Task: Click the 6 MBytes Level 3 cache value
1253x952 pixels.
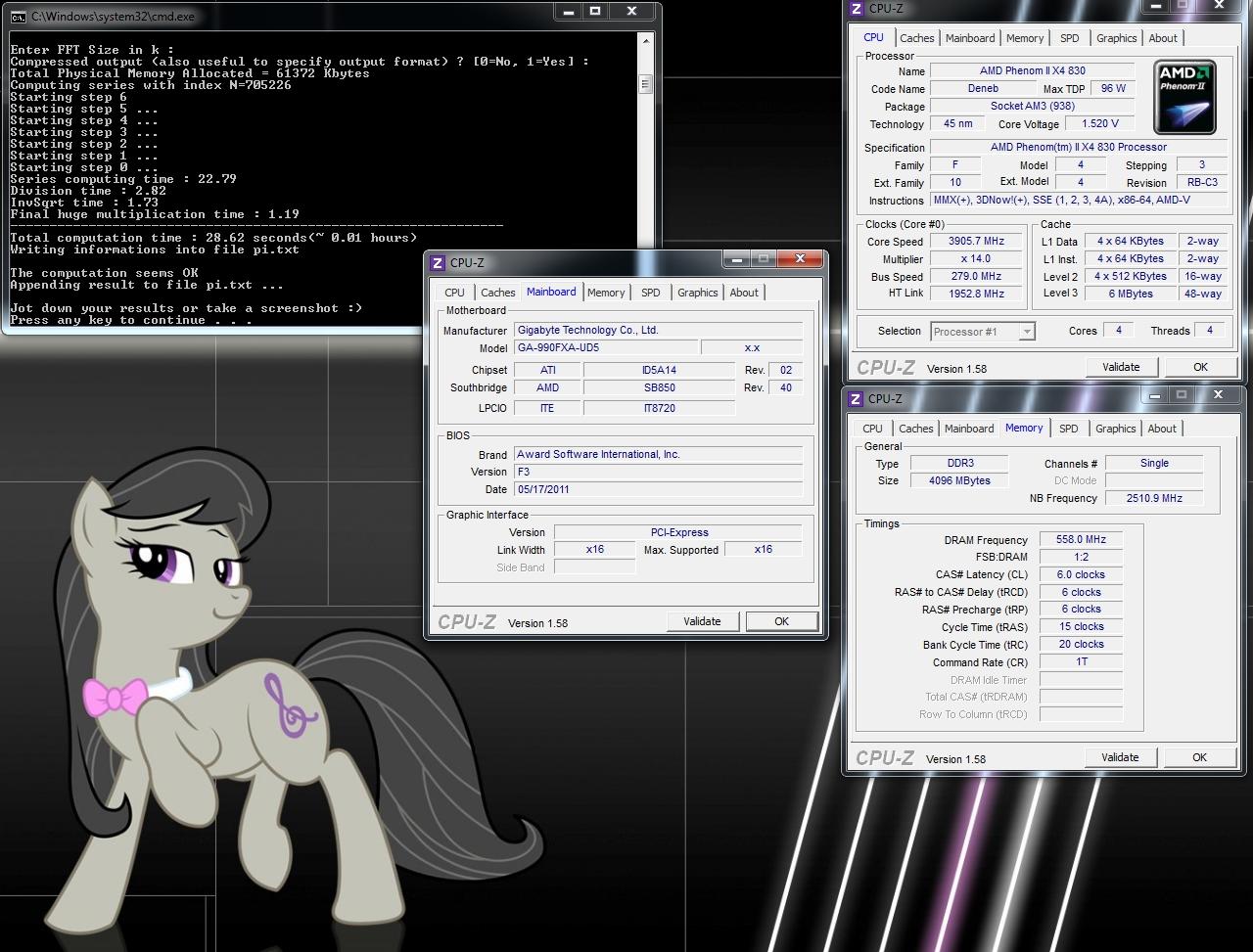Action: [1130, 293]
